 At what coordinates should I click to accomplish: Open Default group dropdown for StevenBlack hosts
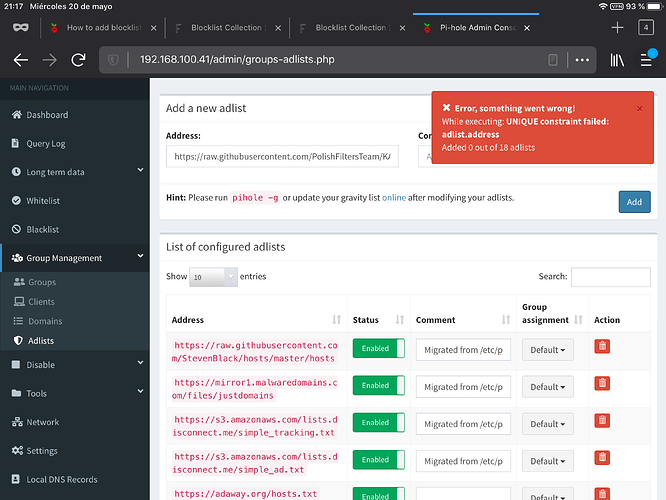pyautogui.click(x=547, y=350)
